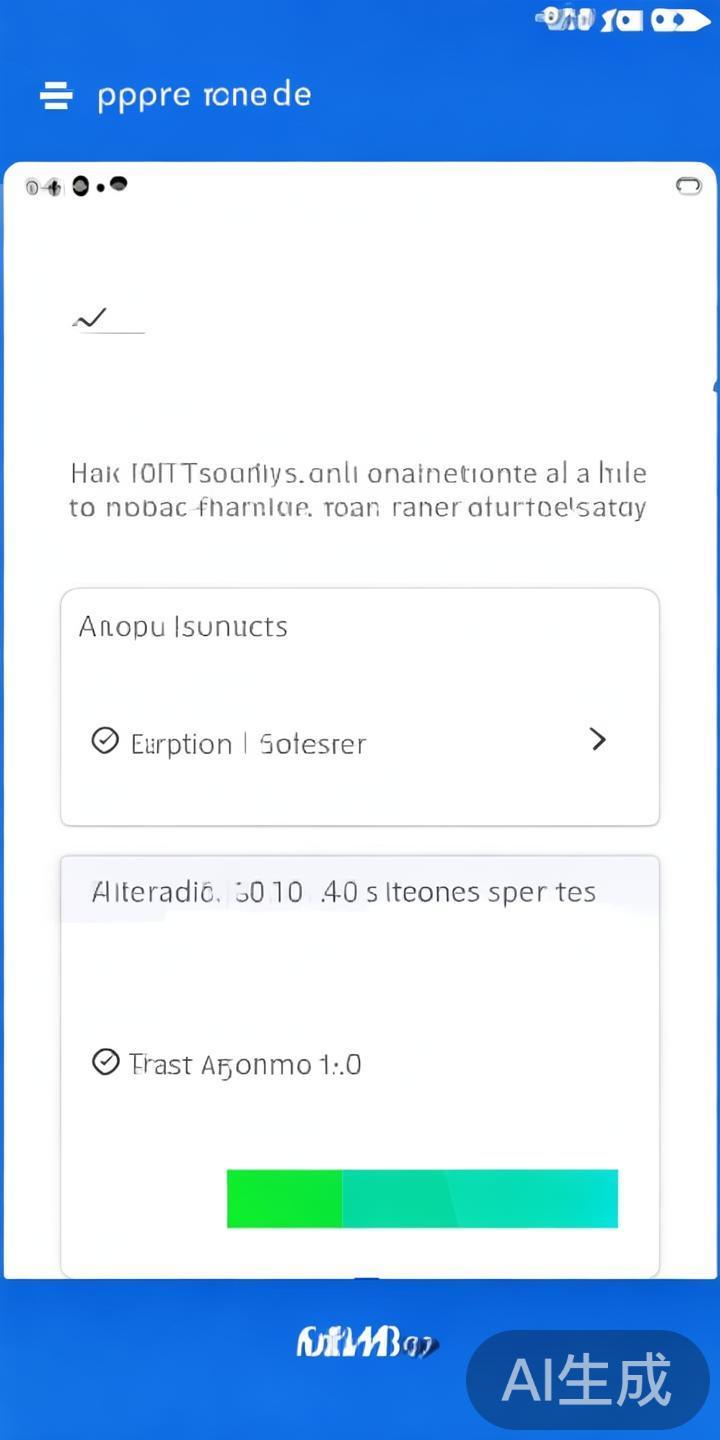Click the trend line chart icon
The image size is (720, 1440).
pyautogui.click(x=91, y=319)
